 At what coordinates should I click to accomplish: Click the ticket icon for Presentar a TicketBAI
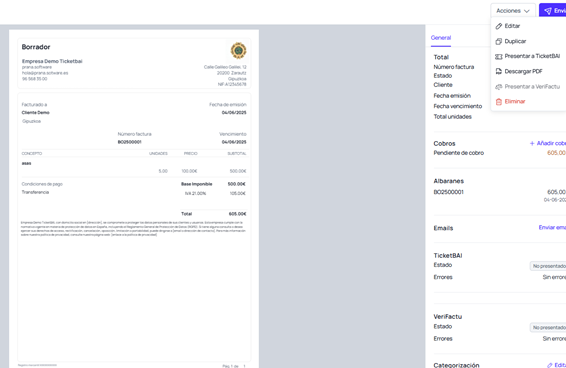coord(498,56)
